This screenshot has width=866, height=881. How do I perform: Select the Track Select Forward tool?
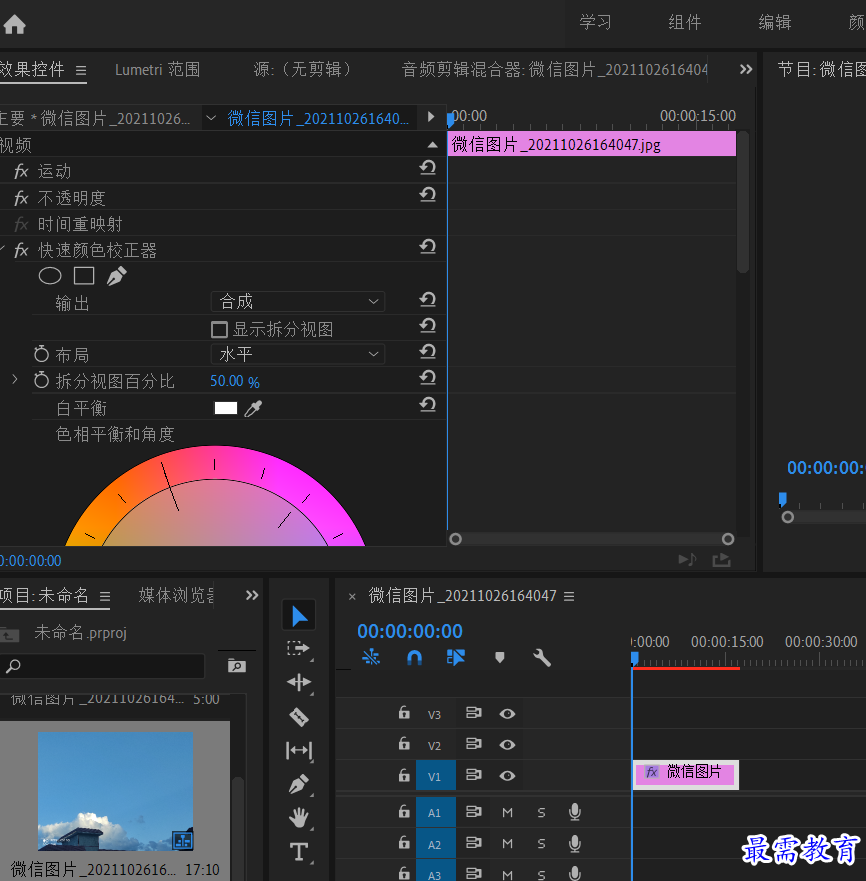pos(298,649)
